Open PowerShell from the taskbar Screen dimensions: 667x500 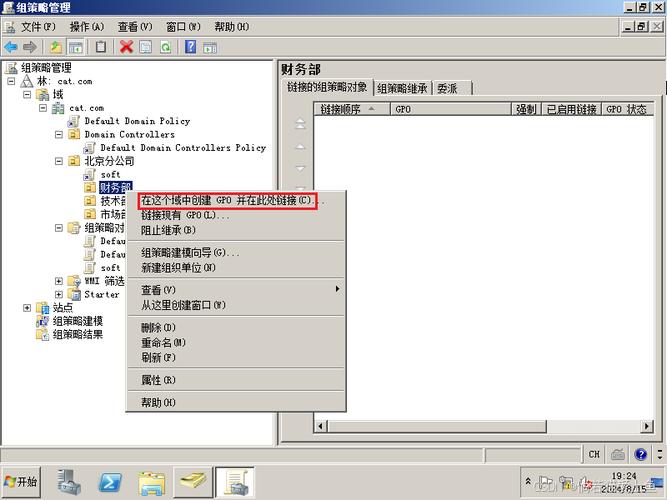(110, 482)
